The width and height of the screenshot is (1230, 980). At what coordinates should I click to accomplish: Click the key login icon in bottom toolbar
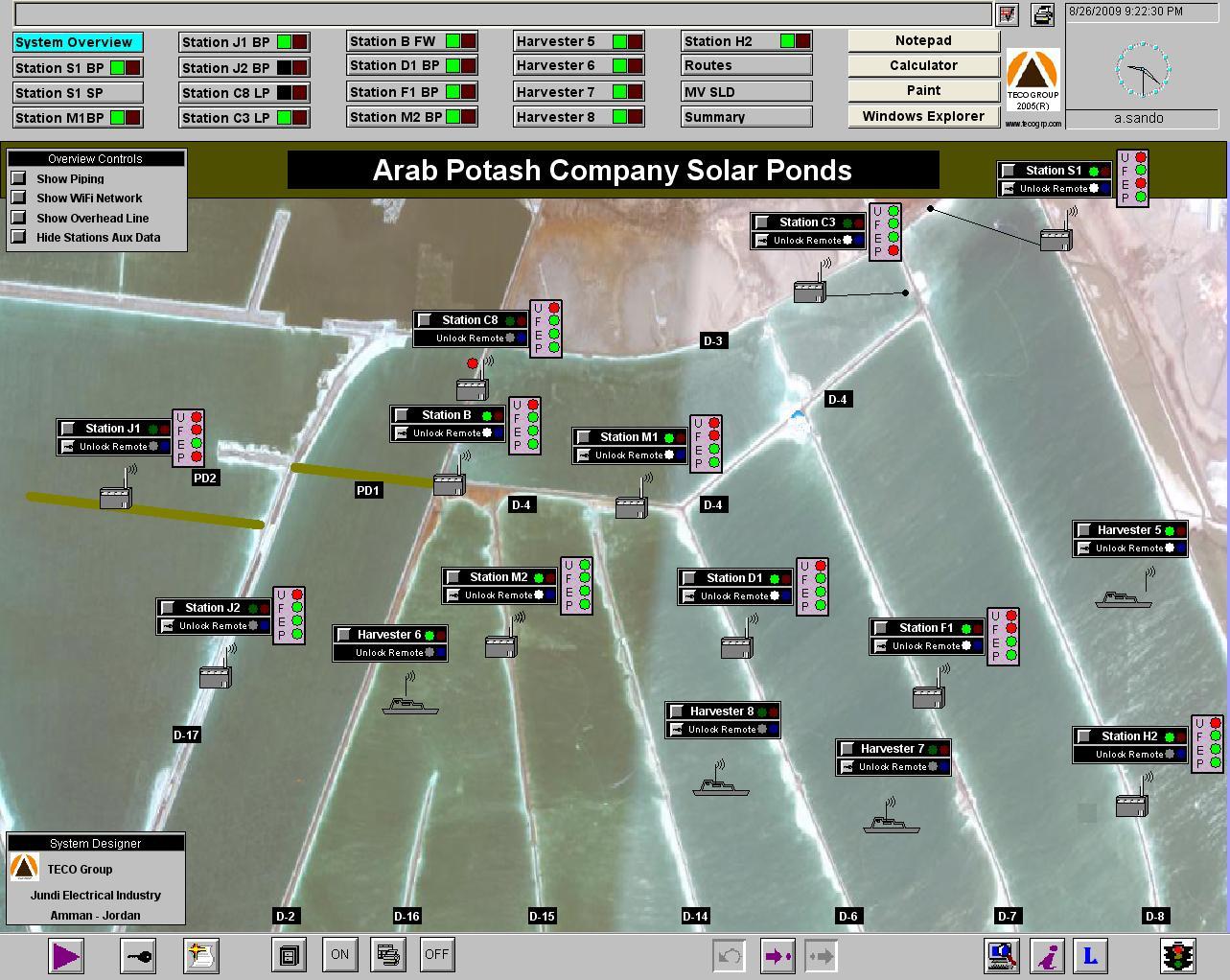pos(137,955)
